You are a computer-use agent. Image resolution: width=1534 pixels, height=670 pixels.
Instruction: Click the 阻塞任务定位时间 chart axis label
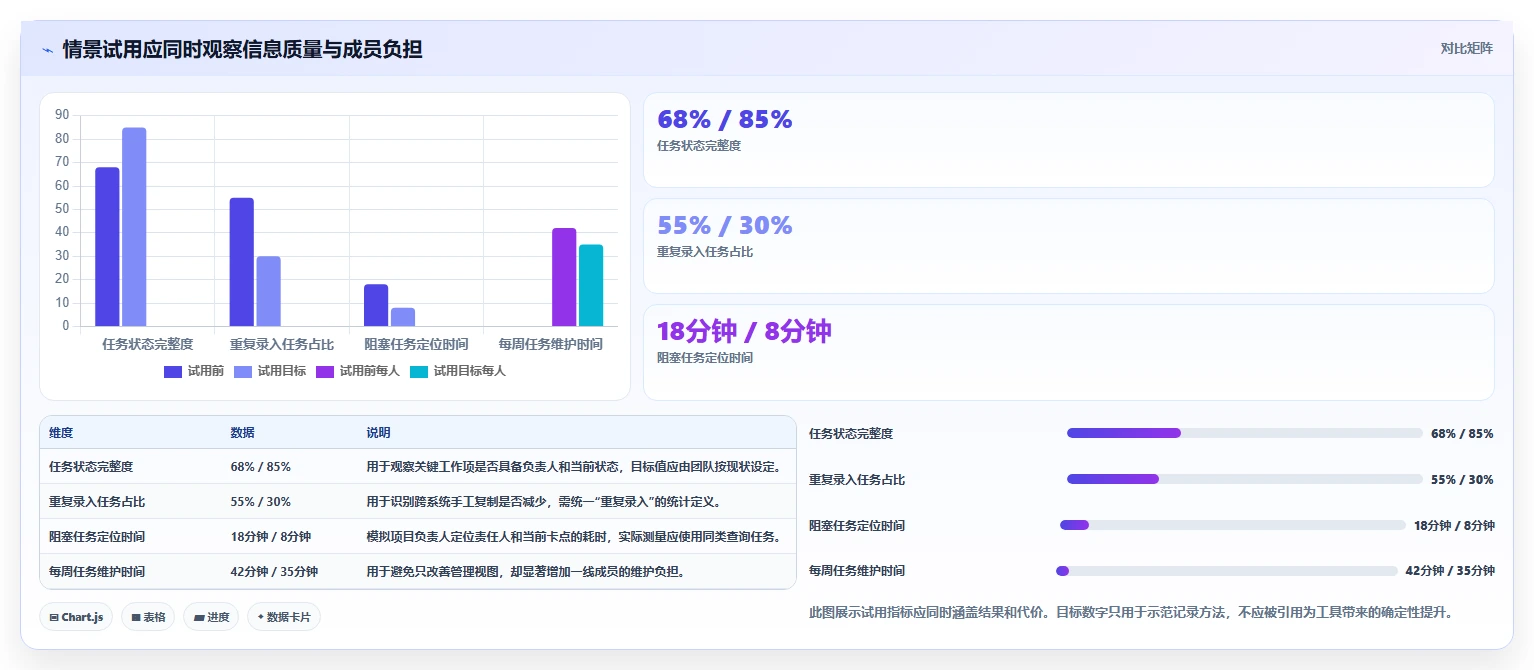pos(416,344)
